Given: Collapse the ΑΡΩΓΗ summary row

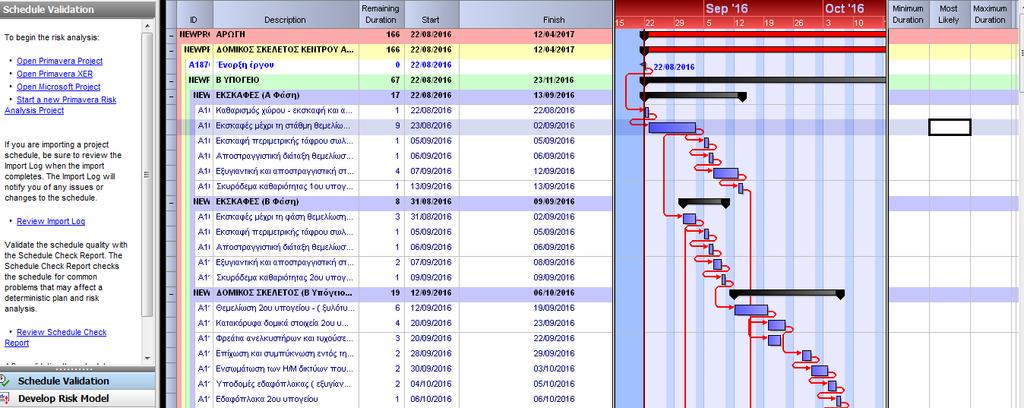Looking at the screenshot, I should pyautogui.click(x=171, y=35).
